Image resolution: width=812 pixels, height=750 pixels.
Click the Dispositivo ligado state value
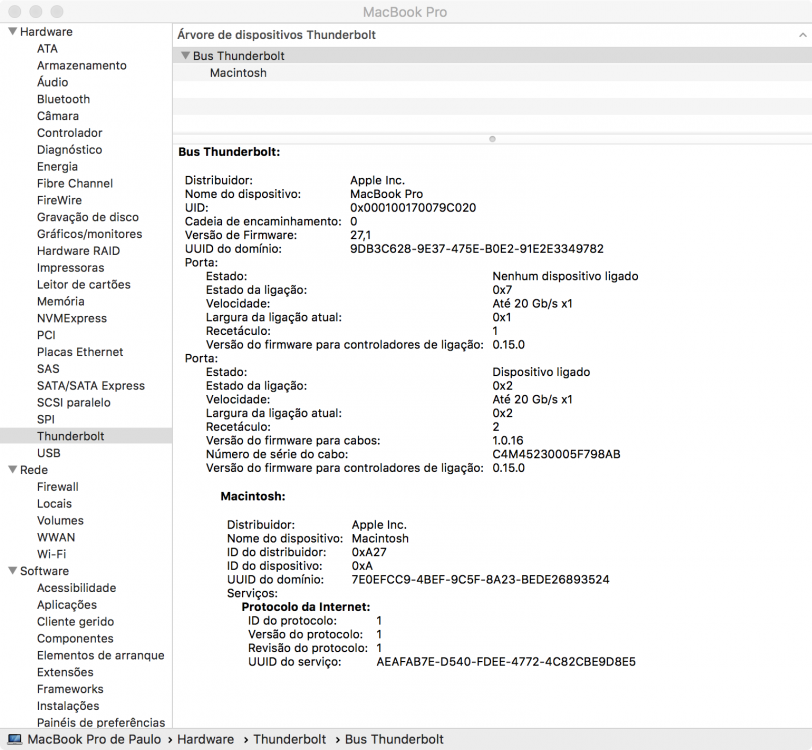541,372
